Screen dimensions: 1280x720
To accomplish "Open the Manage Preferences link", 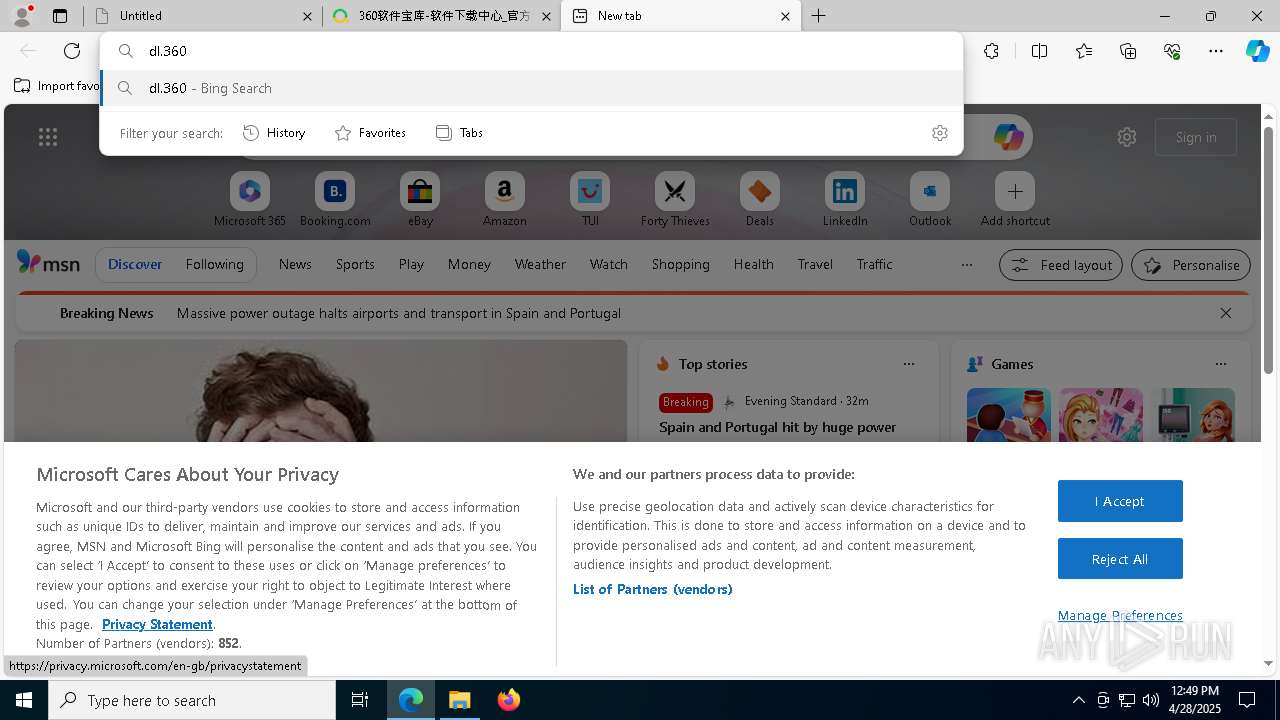I will (x=1120, y=615).
